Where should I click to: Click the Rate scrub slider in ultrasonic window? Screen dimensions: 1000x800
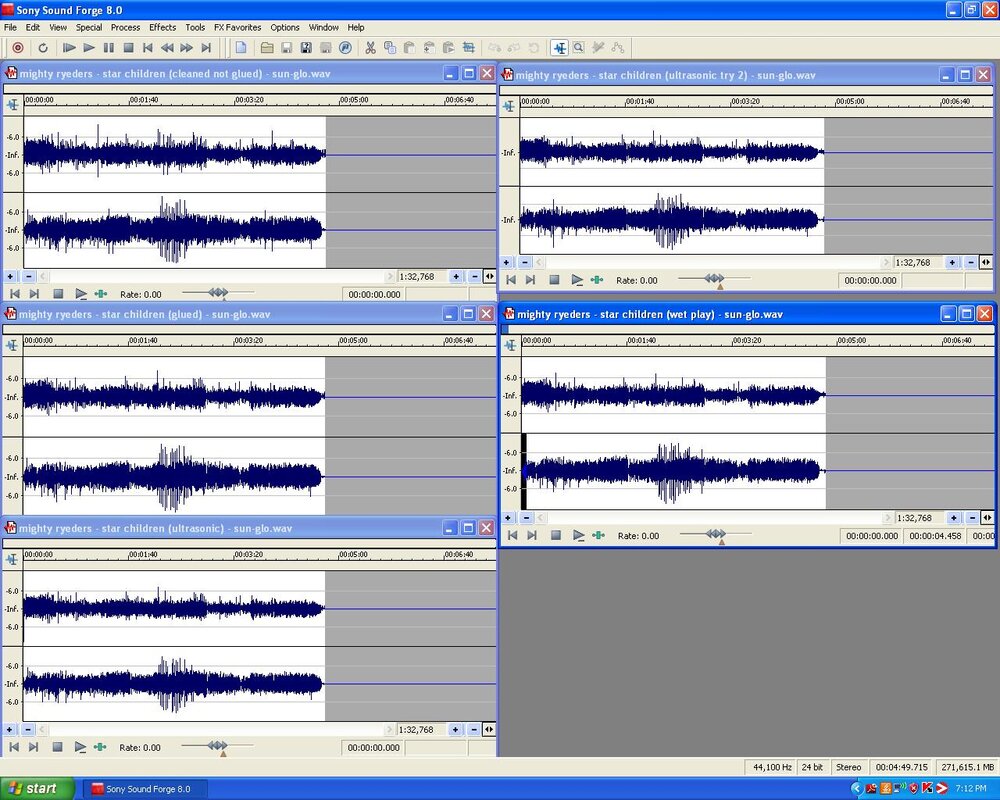tap(217, 746)
